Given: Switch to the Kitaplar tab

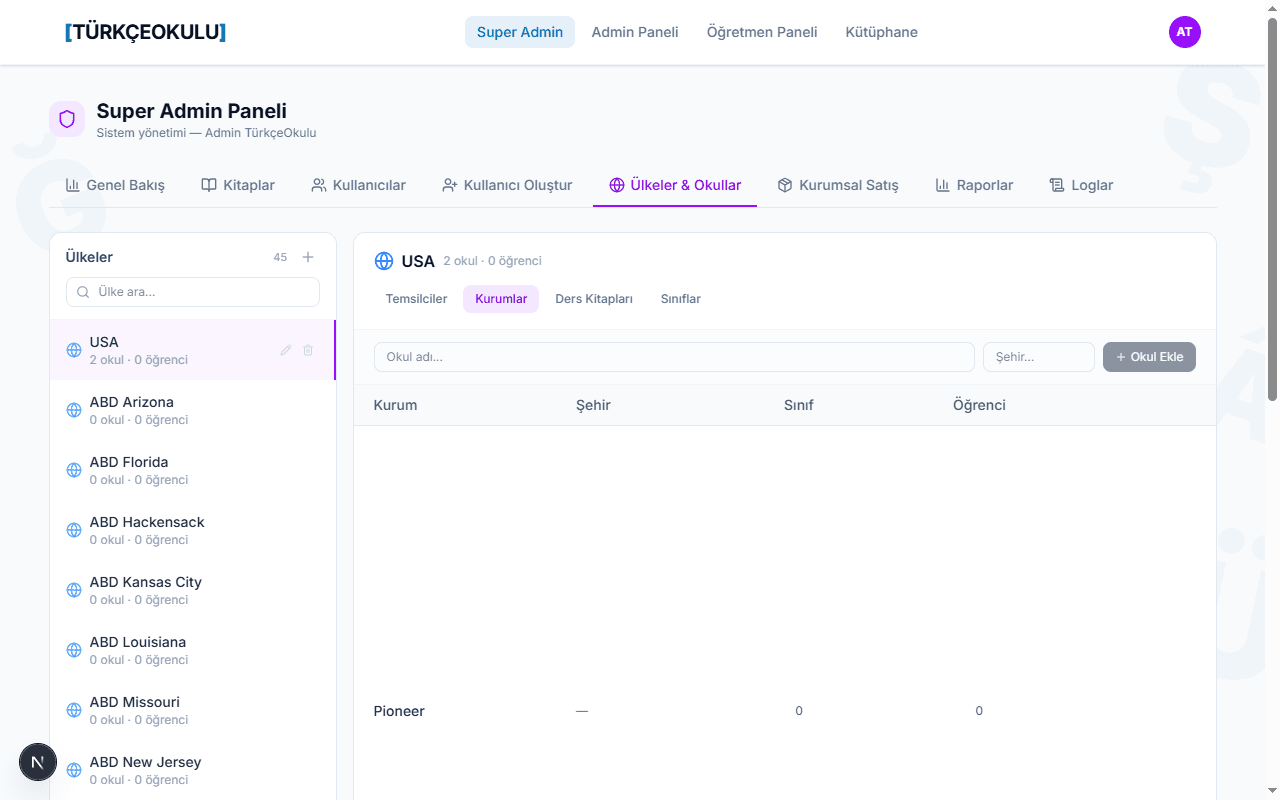Looking at the screenshot, I should (x=238, y=185).
